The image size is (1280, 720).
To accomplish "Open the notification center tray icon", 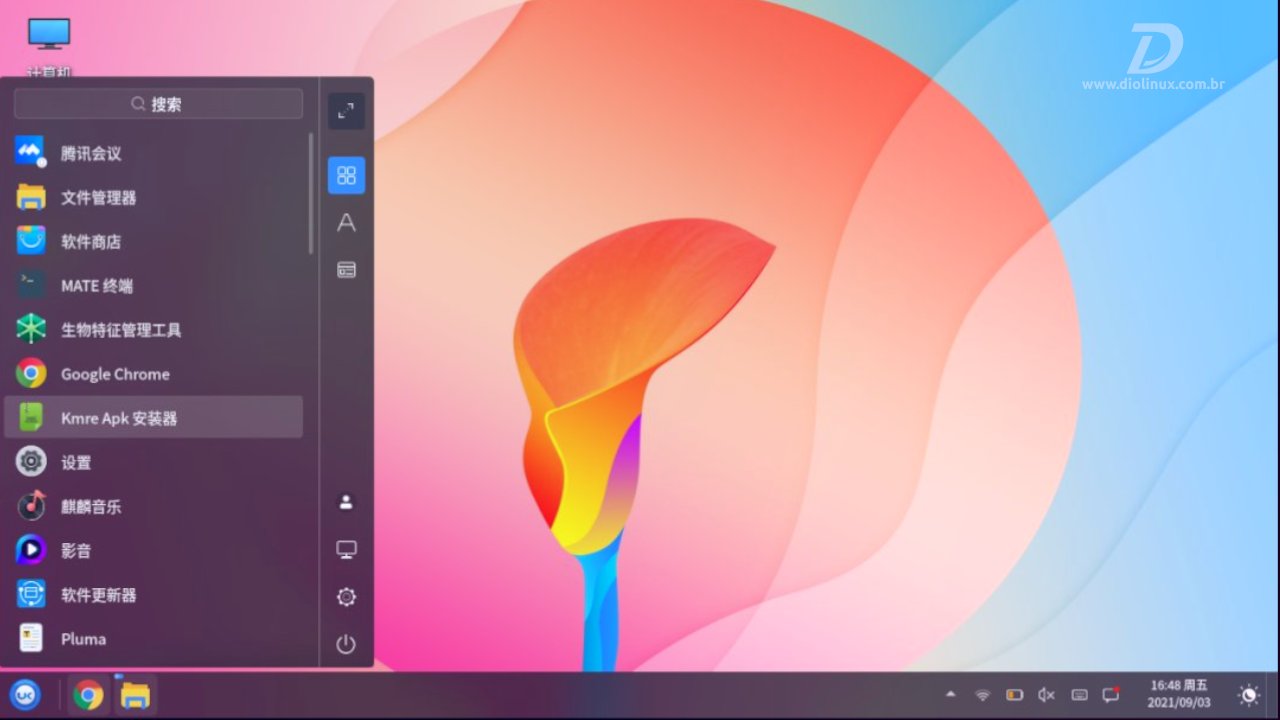I will (x=1111, y=694).
